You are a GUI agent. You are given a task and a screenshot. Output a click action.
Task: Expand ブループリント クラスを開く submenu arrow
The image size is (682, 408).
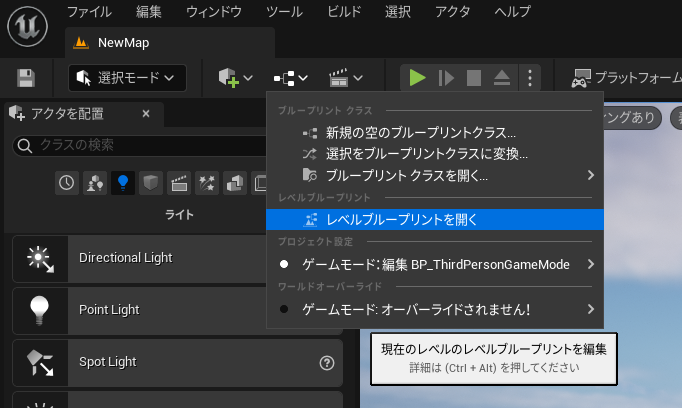click(590, 175)
